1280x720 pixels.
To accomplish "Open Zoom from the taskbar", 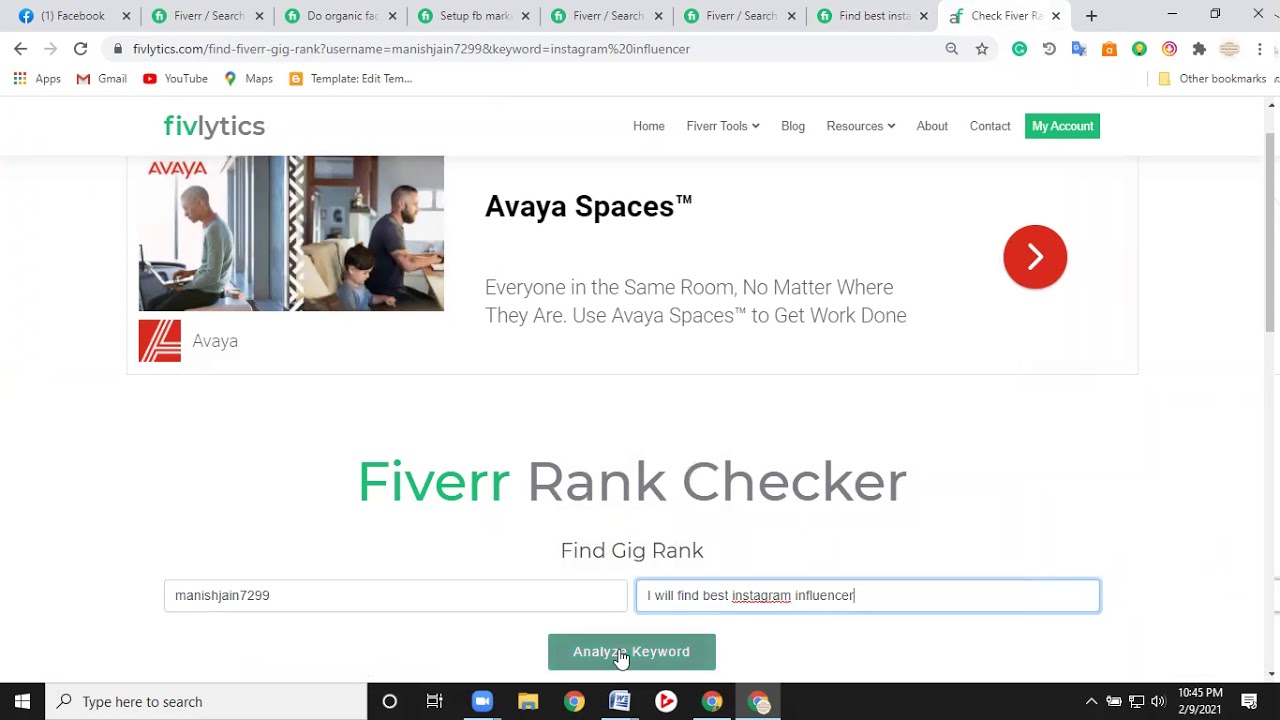I will click(482, 702).
